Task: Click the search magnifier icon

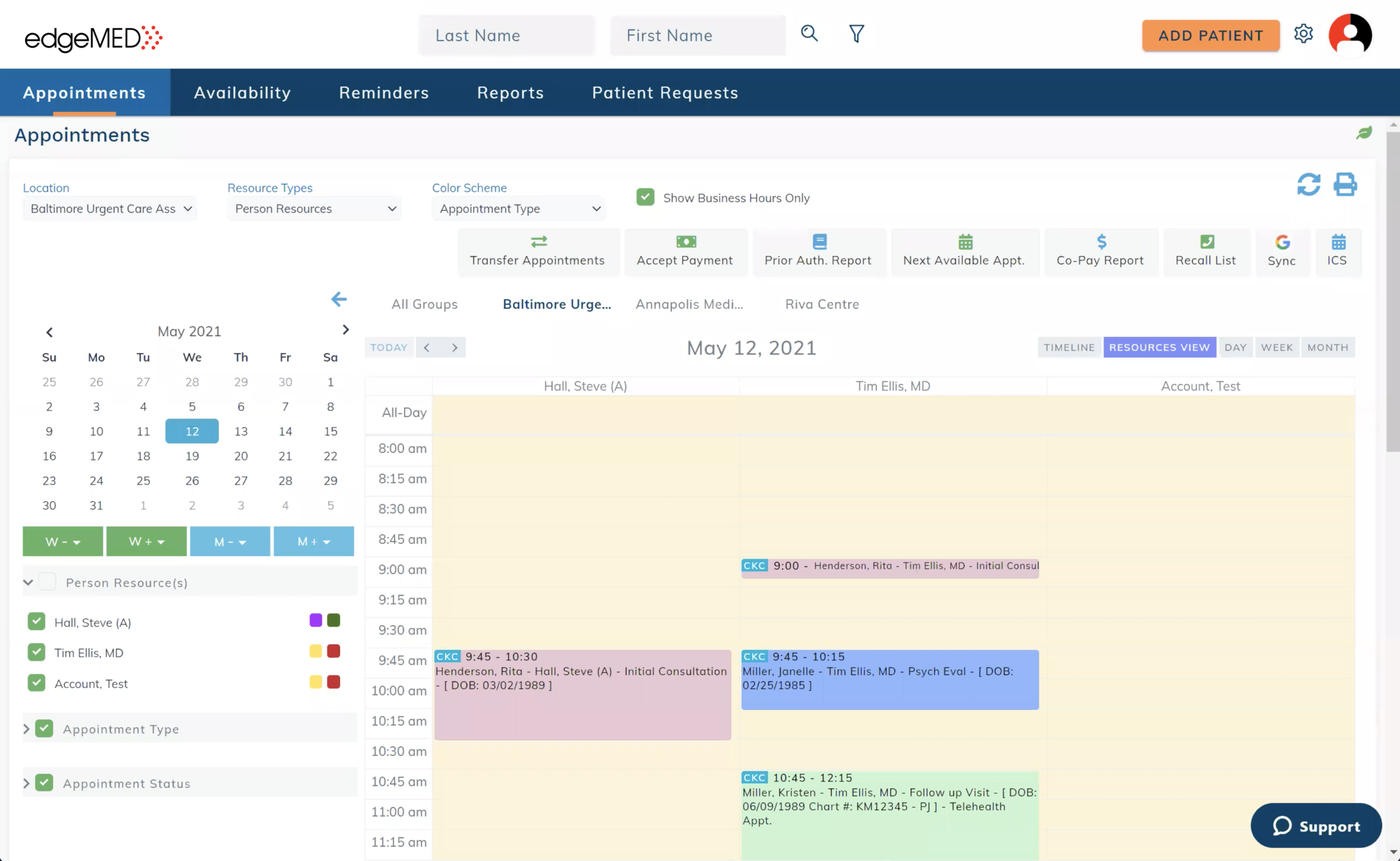Action: [809, 34]
